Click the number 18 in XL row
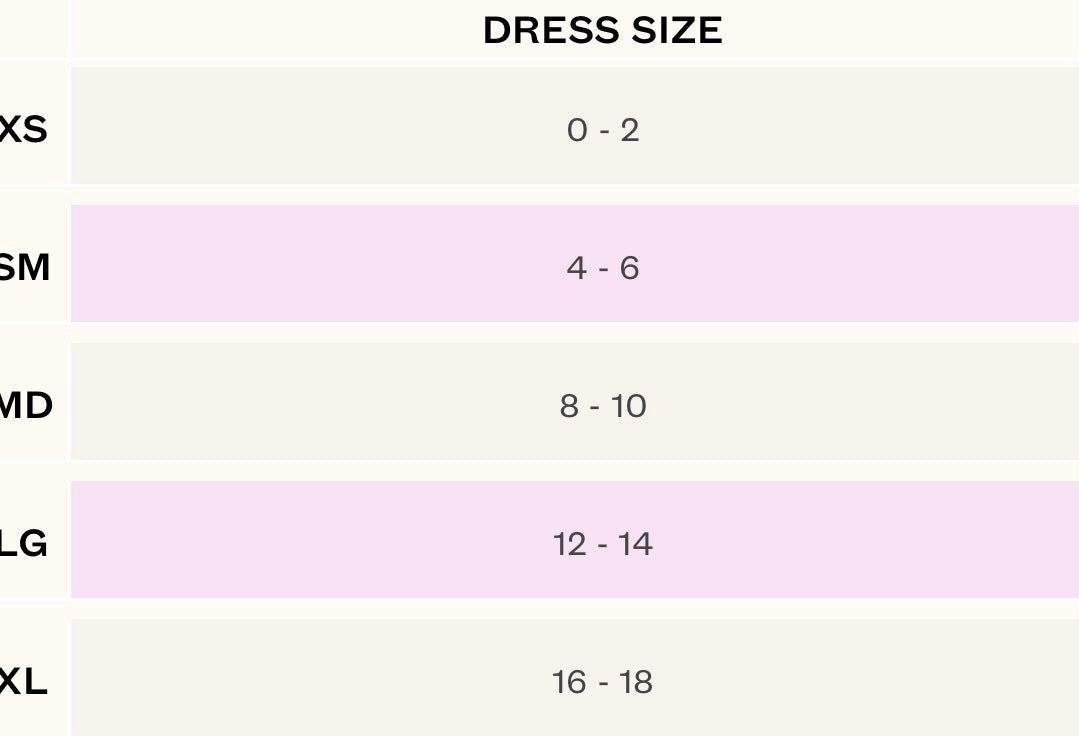 click(x=635, y=682)
